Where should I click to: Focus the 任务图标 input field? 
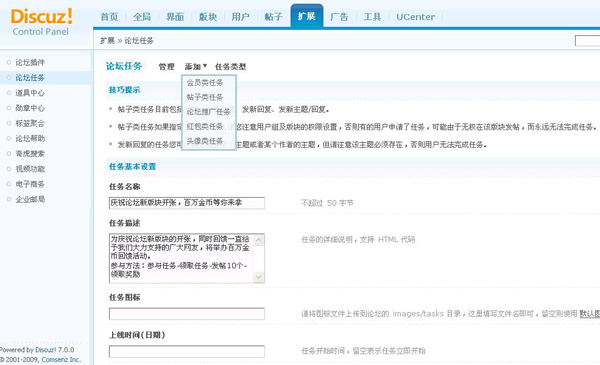point(187,314)
